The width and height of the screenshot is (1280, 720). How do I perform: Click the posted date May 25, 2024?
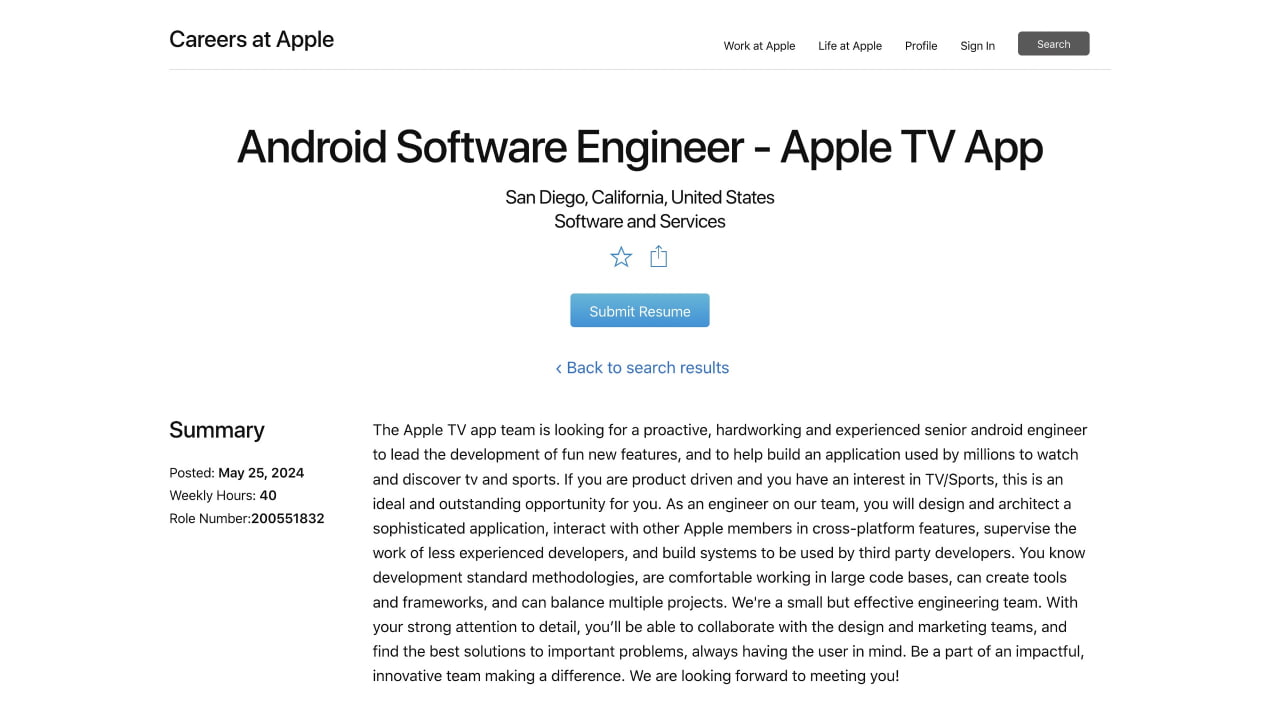tap(261, 473)
